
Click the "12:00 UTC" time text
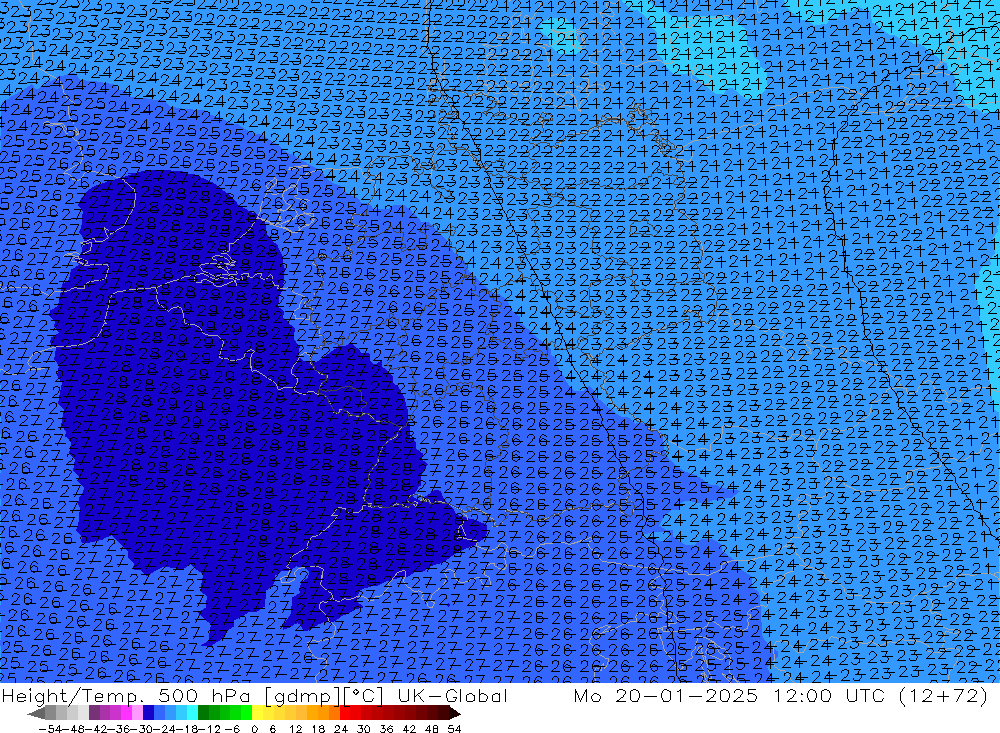click(832, 695)
